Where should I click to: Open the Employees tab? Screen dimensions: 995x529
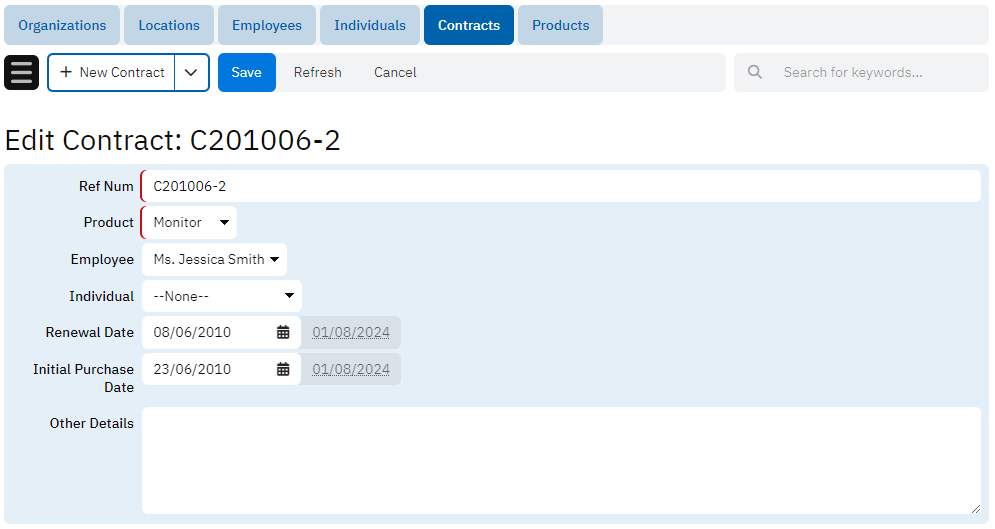coord(267,25)
